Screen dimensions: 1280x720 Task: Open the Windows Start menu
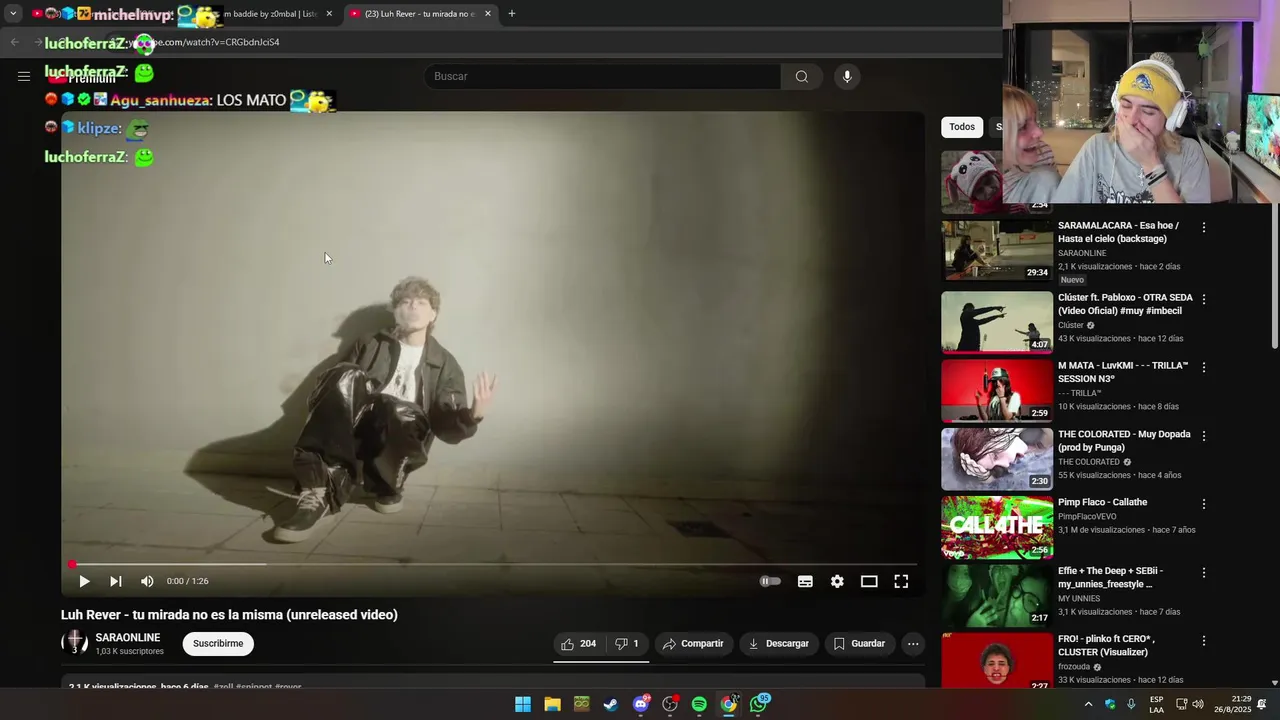pyautogui.click(x=523, y=704)
